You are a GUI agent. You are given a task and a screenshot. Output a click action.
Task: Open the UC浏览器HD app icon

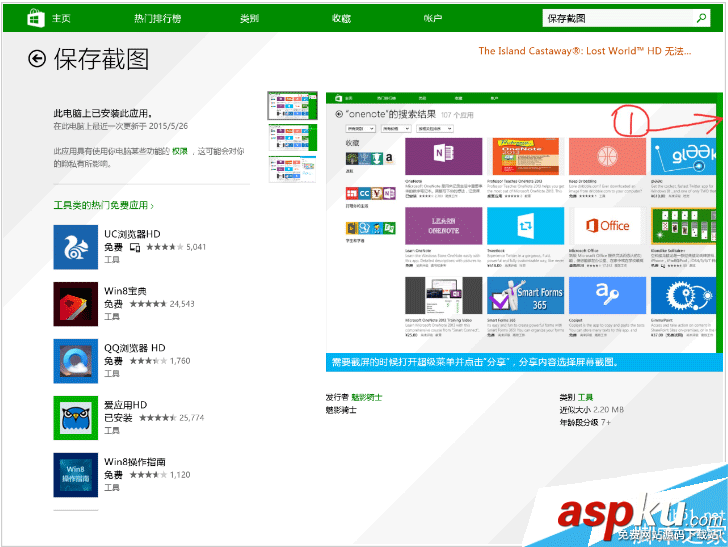(76, 247)
